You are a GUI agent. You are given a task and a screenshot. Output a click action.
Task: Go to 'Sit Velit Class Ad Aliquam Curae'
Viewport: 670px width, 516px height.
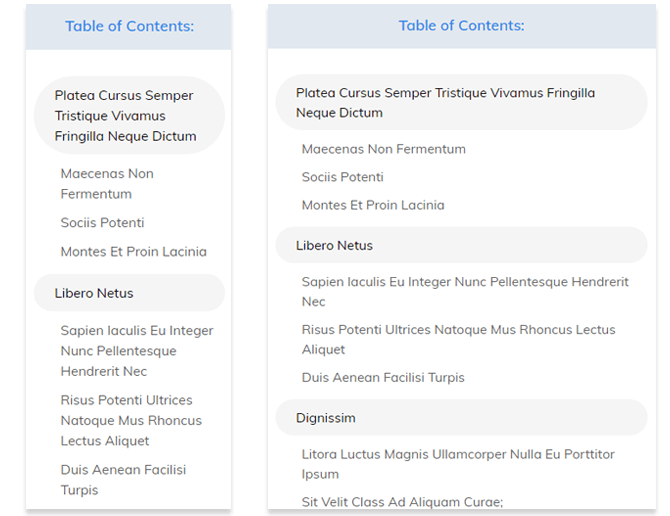[402, 502]
